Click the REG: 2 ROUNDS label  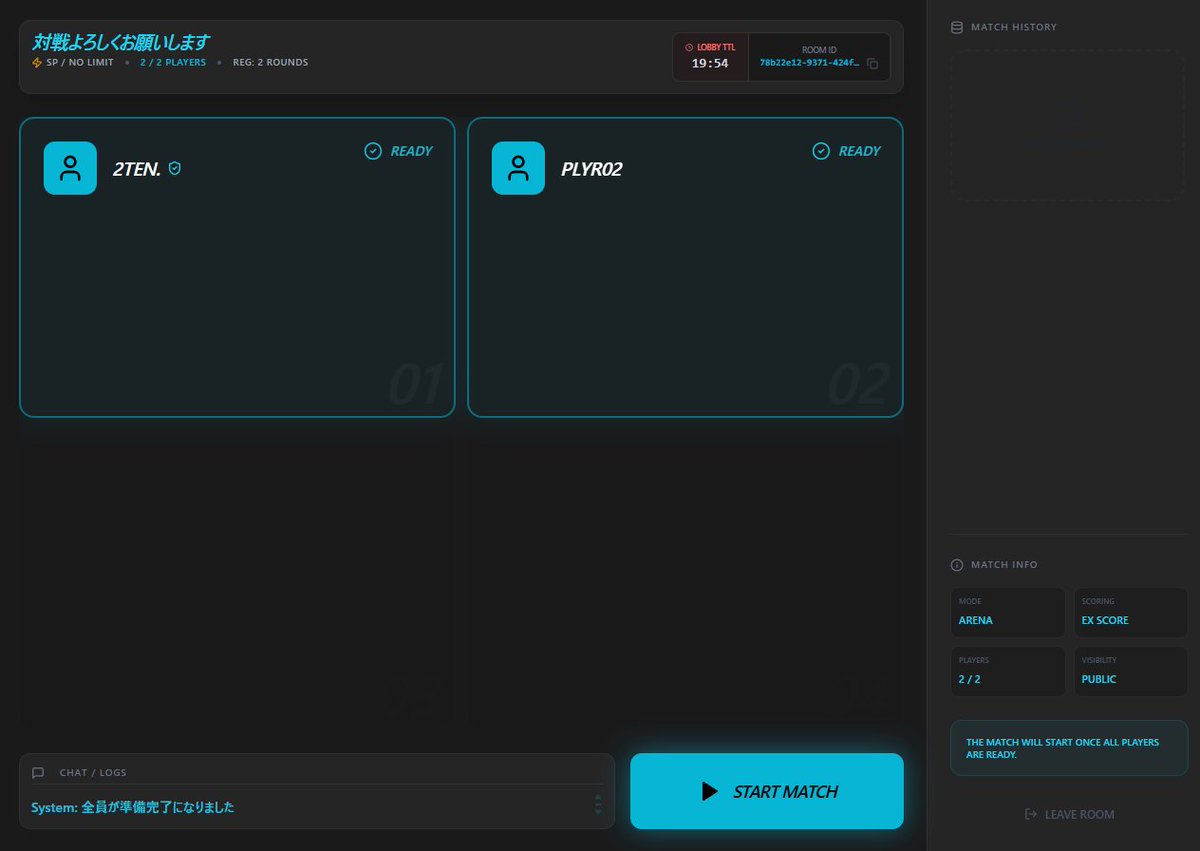click(x=270, y=62)
